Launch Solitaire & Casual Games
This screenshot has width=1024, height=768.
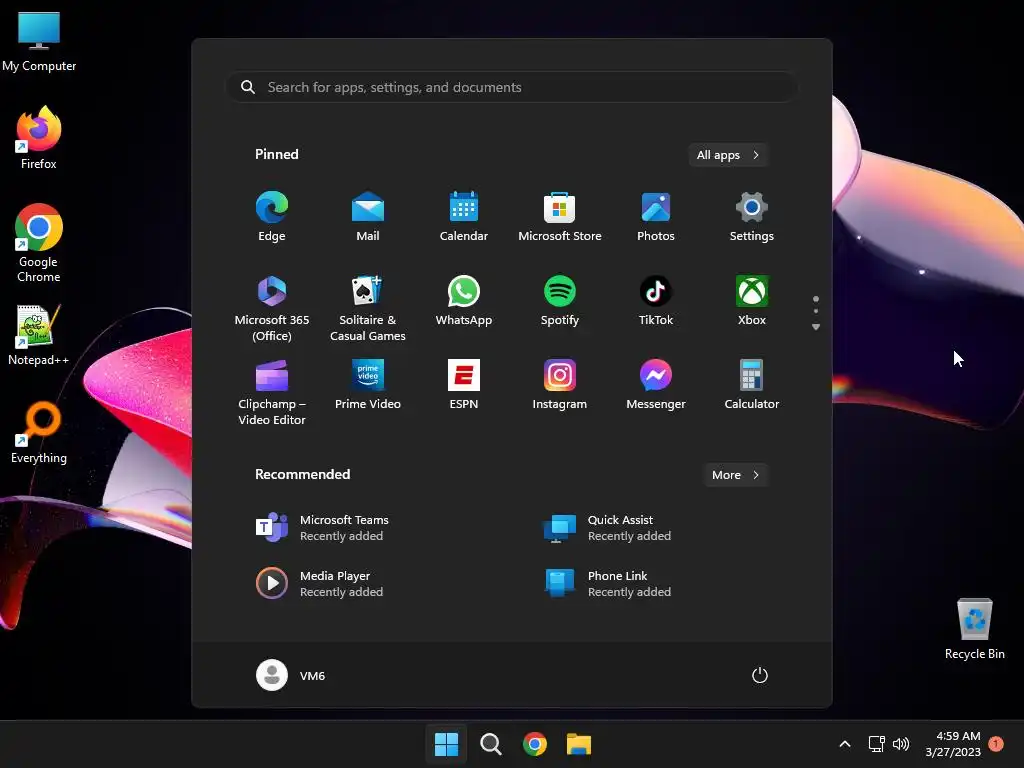point(368,308)
